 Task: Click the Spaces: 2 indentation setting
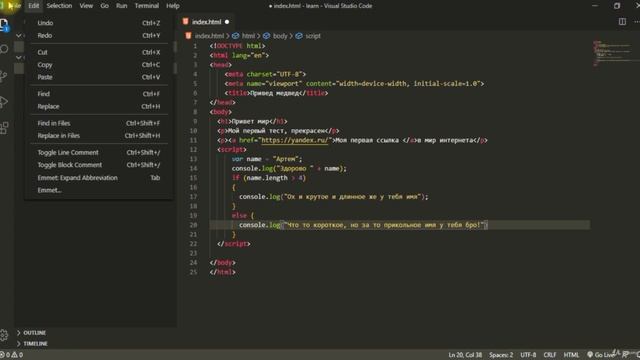point(501,355)
